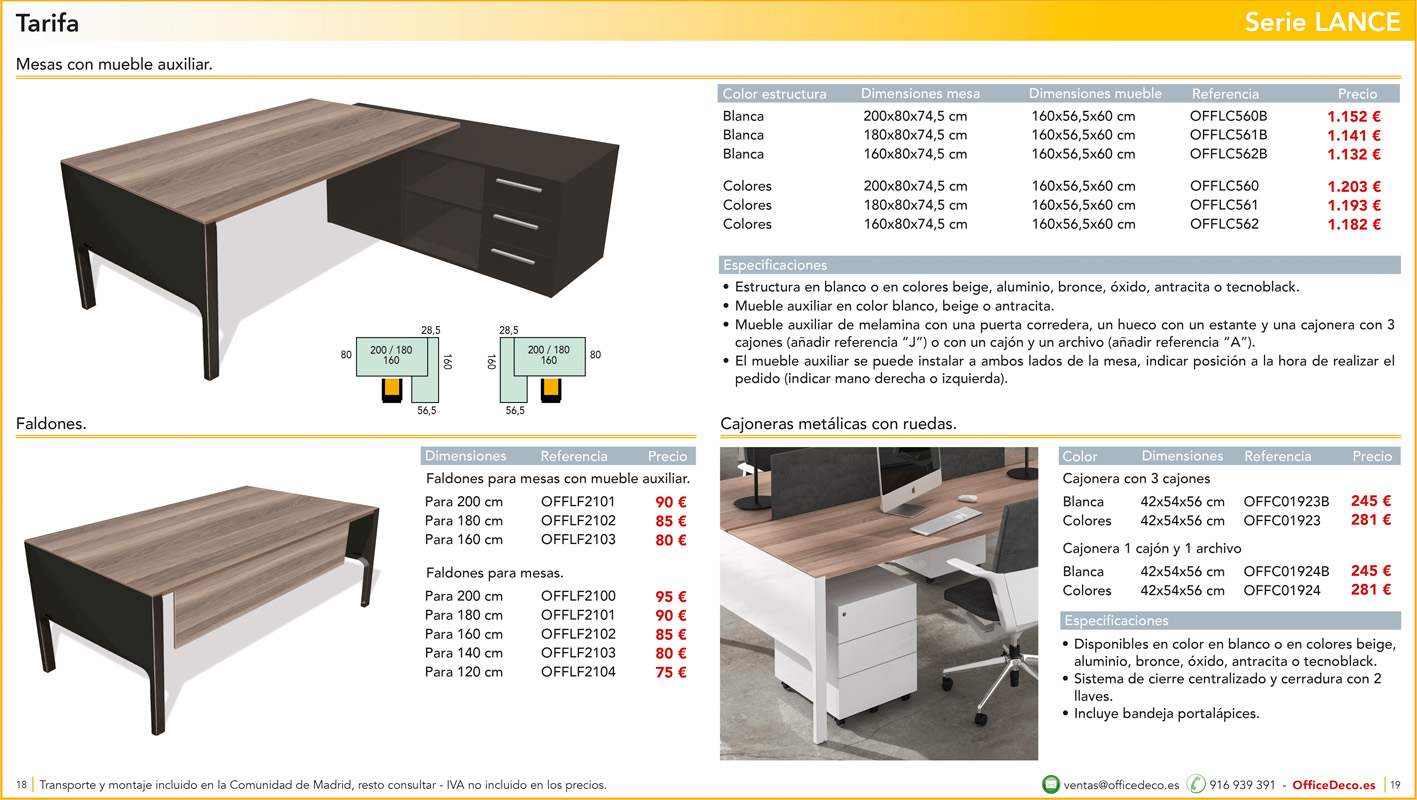Click the 245 € price for OFFC01923B
This screenshot has height=800, width=1417.
point(1371,502)
